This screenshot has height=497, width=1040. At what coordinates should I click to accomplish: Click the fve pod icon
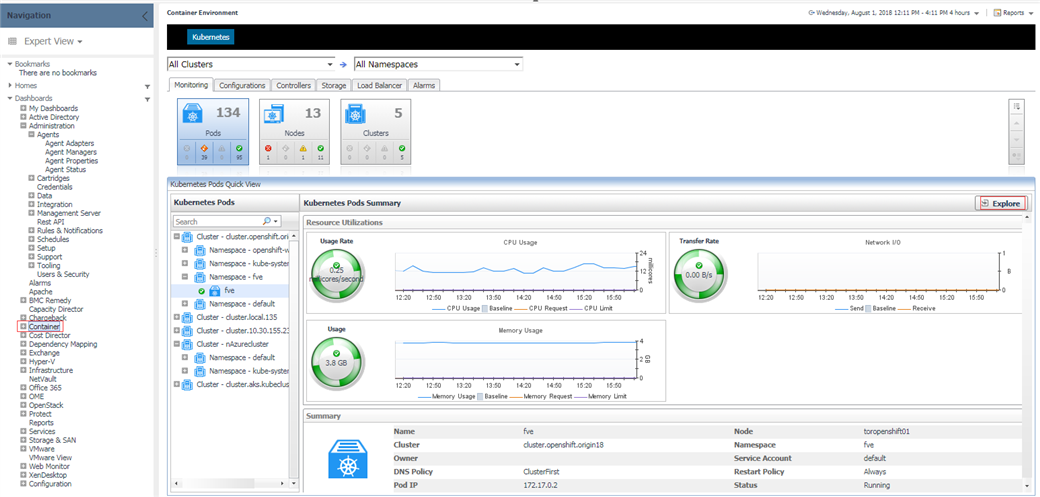tap(214, 291)
